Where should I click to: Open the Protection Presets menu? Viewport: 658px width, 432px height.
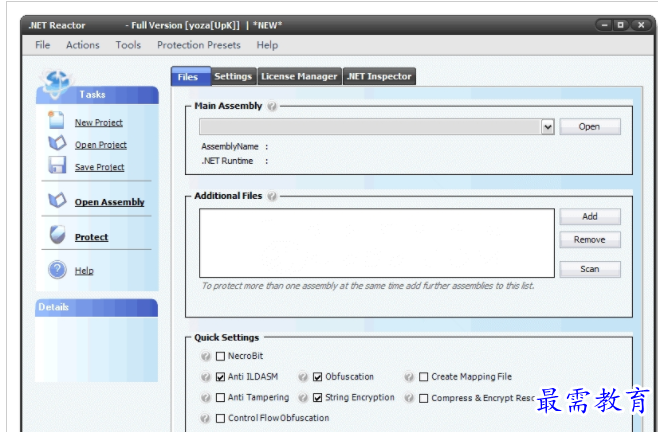(199, 45)
